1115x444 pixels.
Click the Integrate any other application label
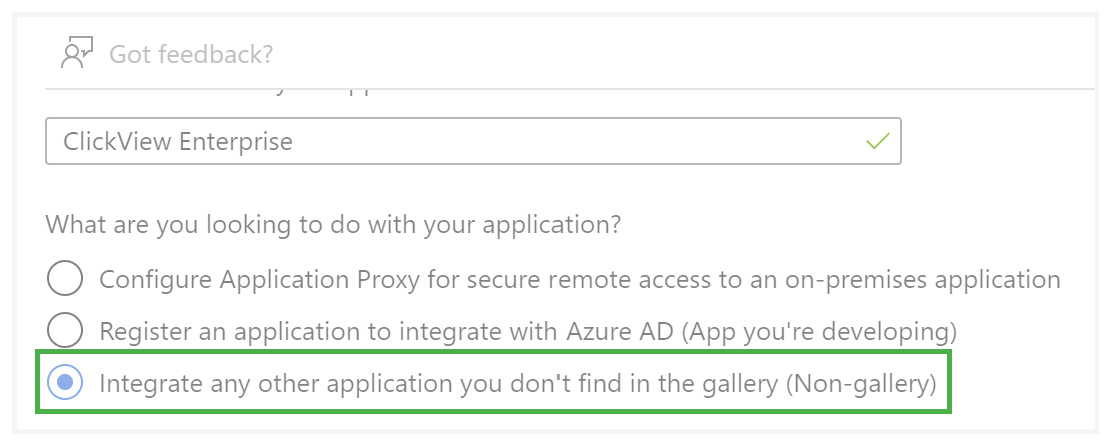[518, 384]
